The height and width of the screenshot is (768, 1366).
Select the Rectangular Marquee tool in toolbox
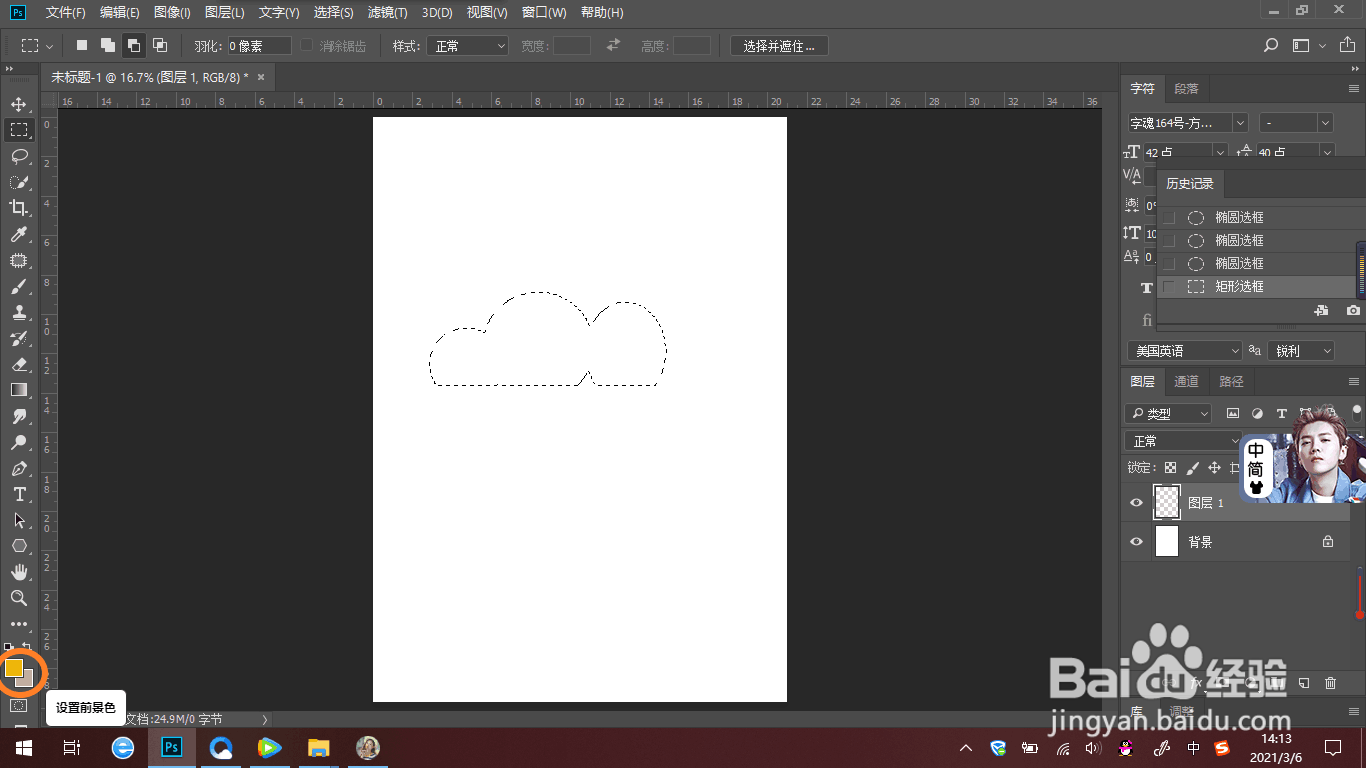tap(19, 130)
